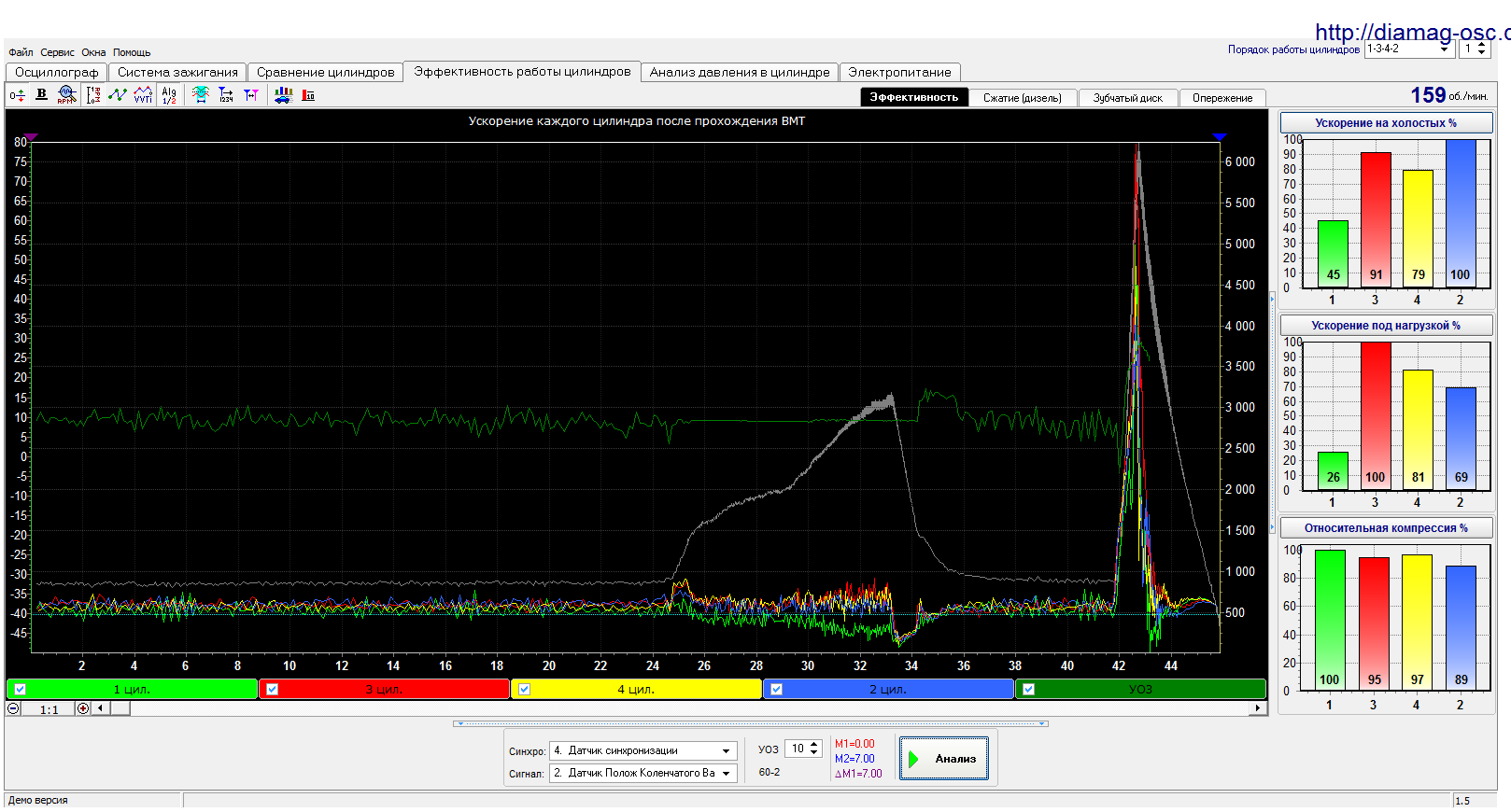Click the top-right spinner showing 1
This screenshot has width=1511, height=812.
[x=1476, y=49]
